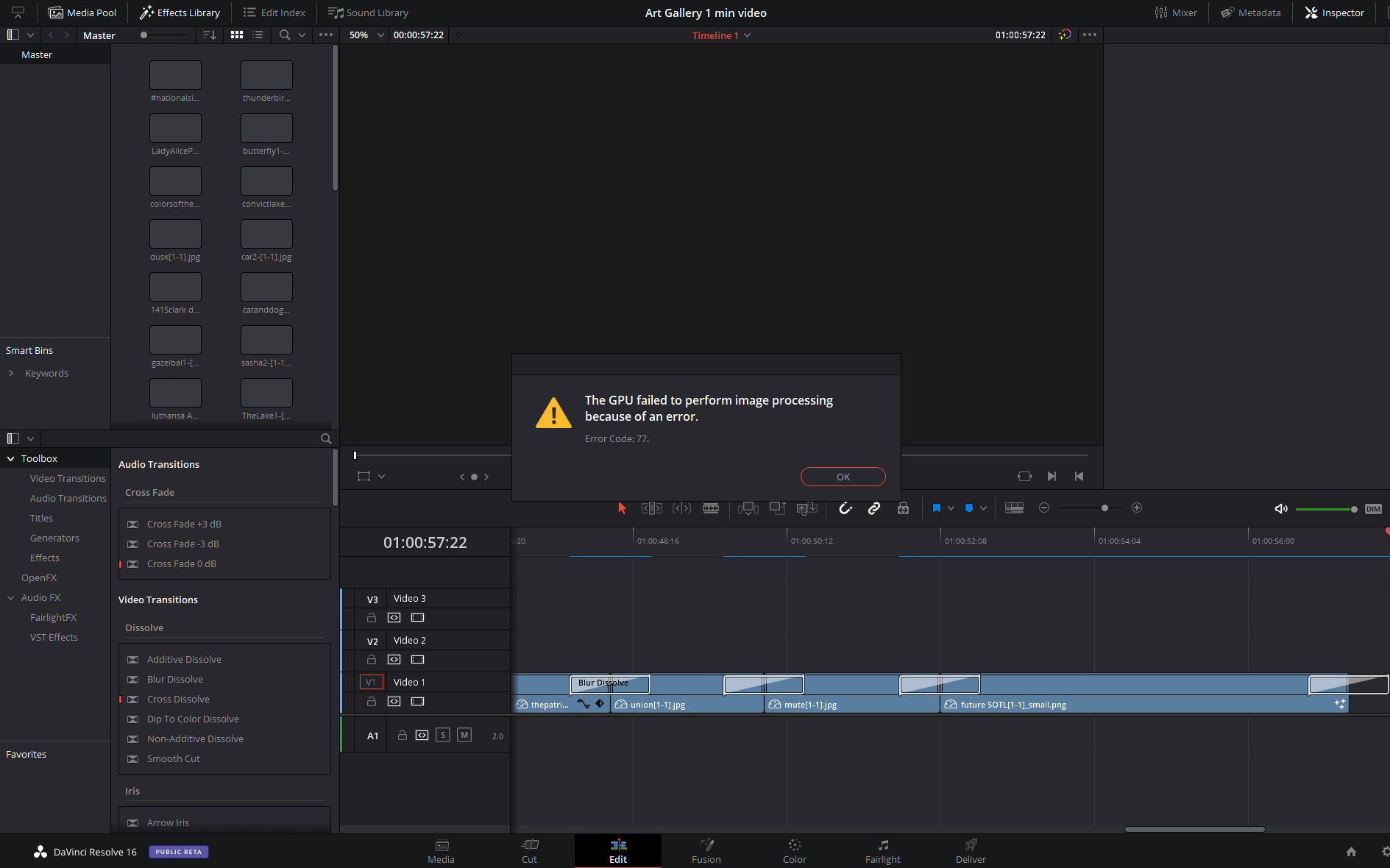
Task: Switch to the Fusion page
Action: point(706,852)
